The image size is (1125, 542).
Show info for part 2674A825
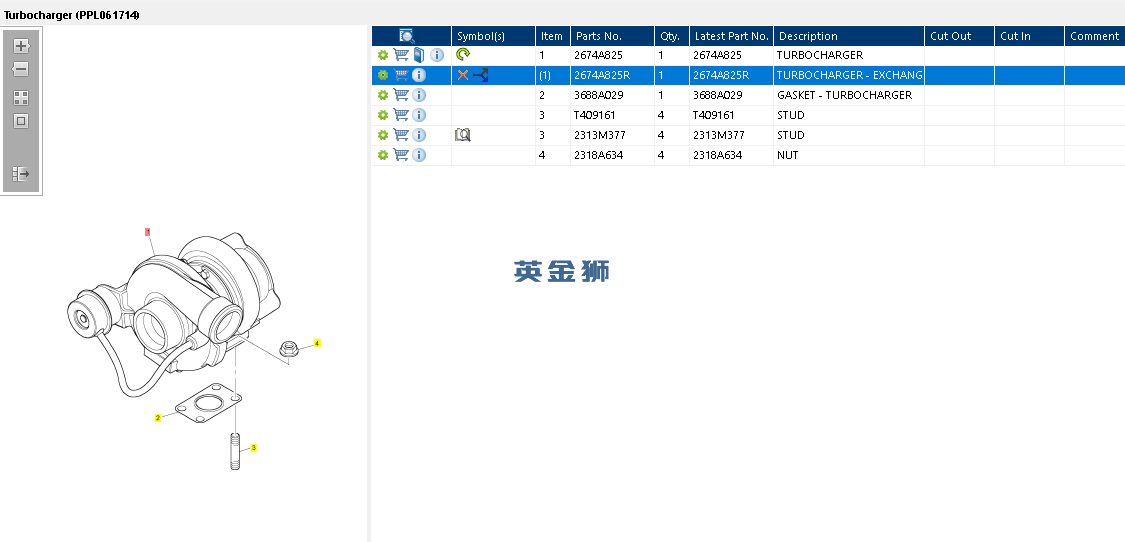(437, 55)
